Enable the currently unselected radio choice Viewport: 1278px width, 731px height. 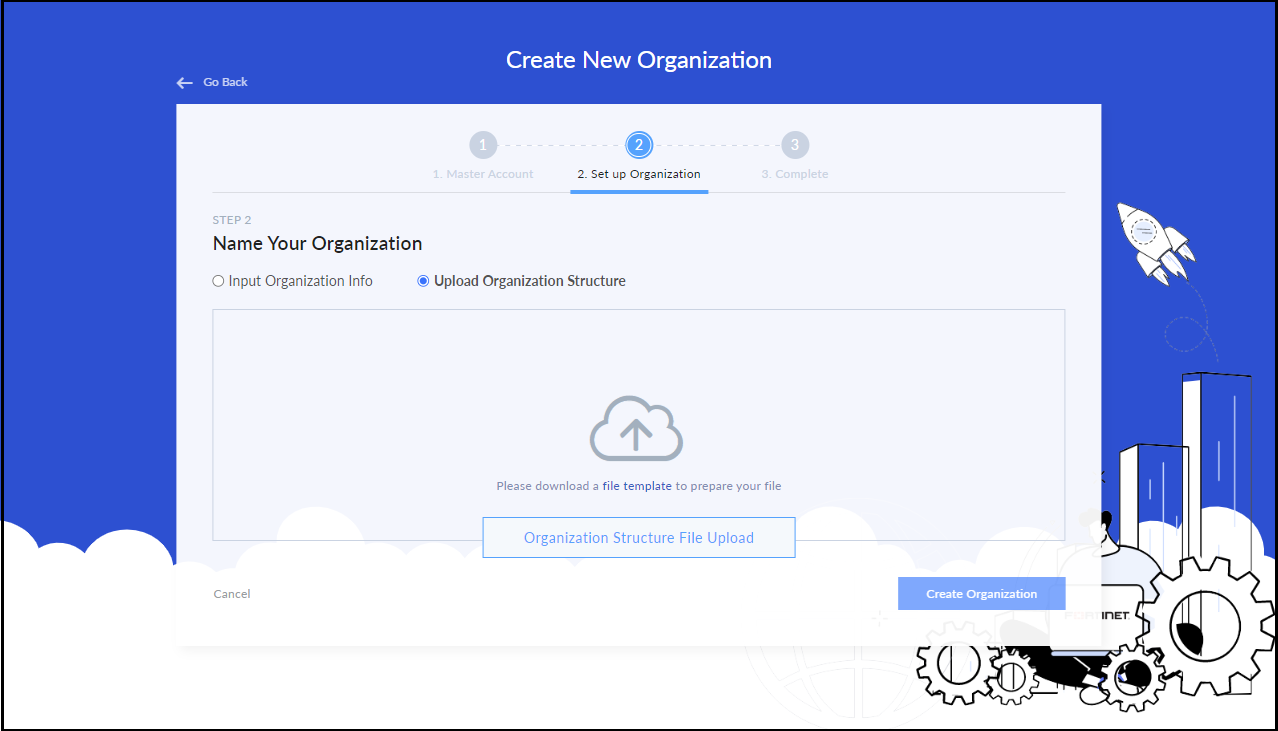tap(217, 281)
